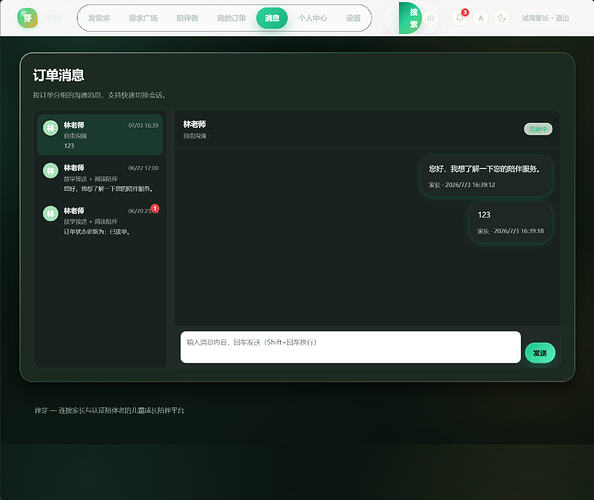This screenshot has width=594, height=500.
Task: Open the 发需求 nav tab
Action: pos(99,18)
